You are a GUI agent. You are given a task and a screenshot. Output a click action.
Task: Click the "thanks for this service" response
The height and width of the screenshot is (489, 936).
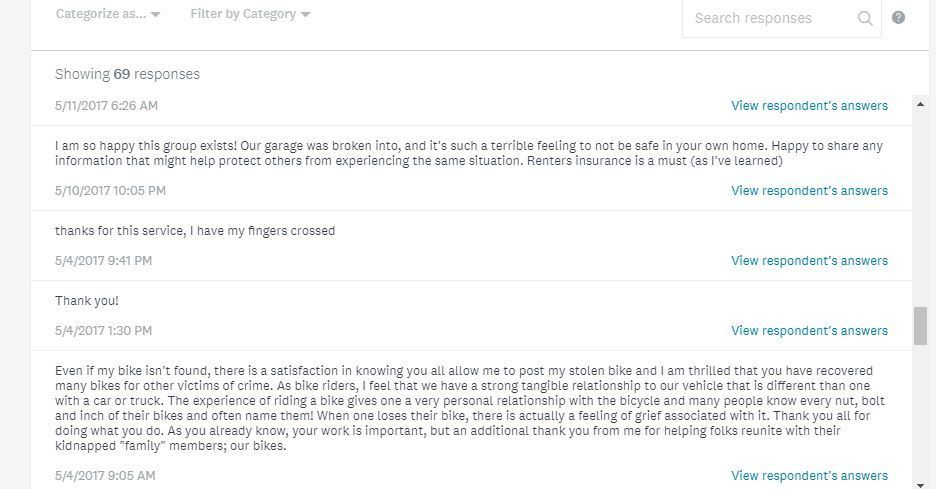tap(195, 230)
